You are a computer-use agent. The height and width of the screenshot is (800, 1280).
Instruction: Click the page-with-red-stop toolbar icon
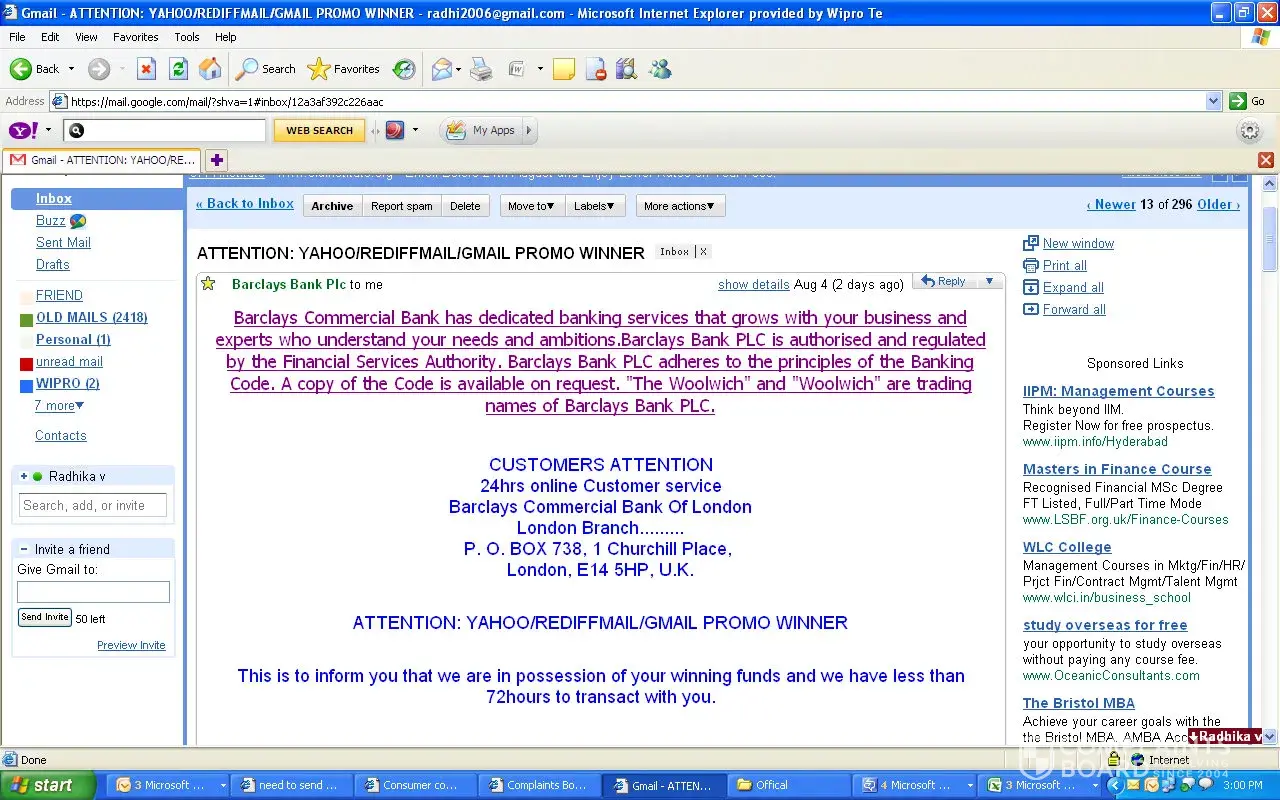(x=596, y=69)
